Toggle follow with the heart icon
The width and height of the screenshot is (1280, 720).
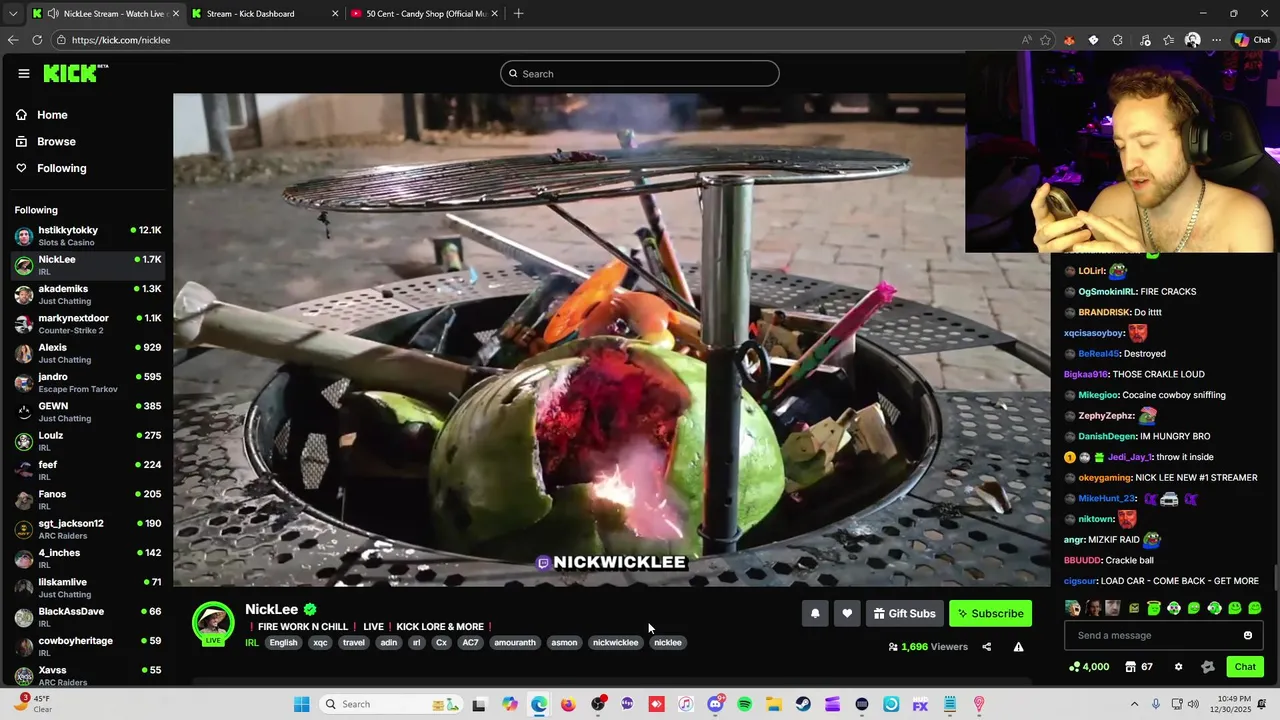tap(847, 614)
